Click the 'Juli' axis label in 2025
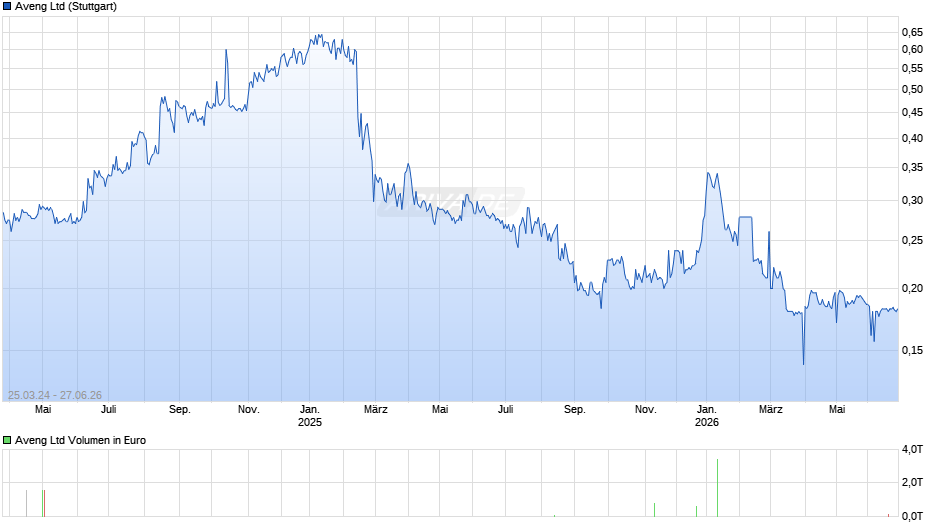Image resolution: width=940 pixels, height=526 pixels. pyautogui.click(x=505, y=410)
